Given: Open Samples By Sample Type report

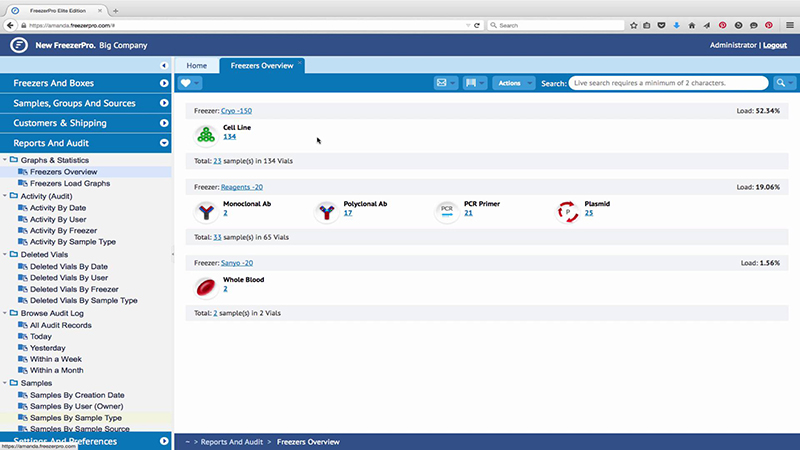Looking at the screenshot, I should point(76,418).
